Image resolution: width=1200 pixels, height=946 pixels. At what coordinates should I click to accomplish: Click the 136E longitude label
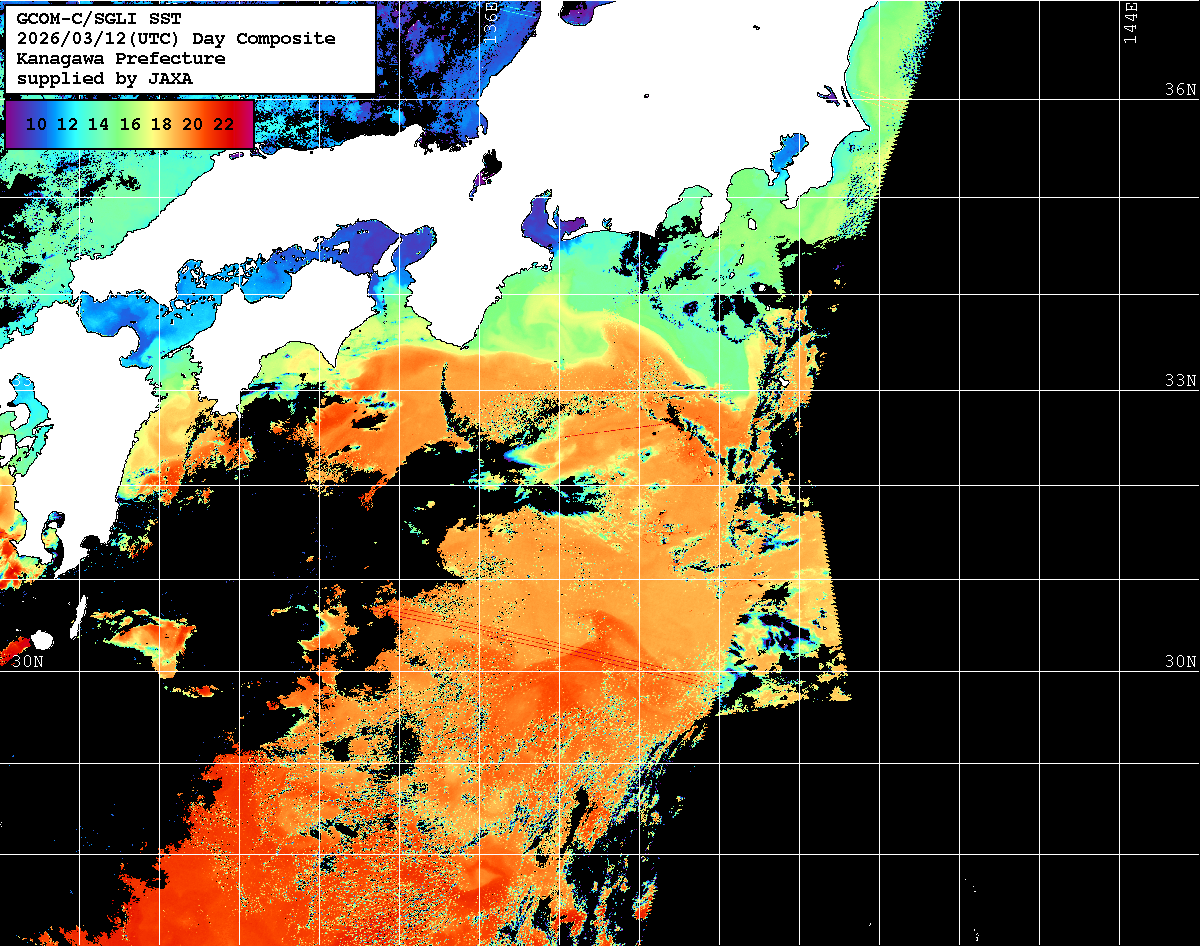[491, 22]
